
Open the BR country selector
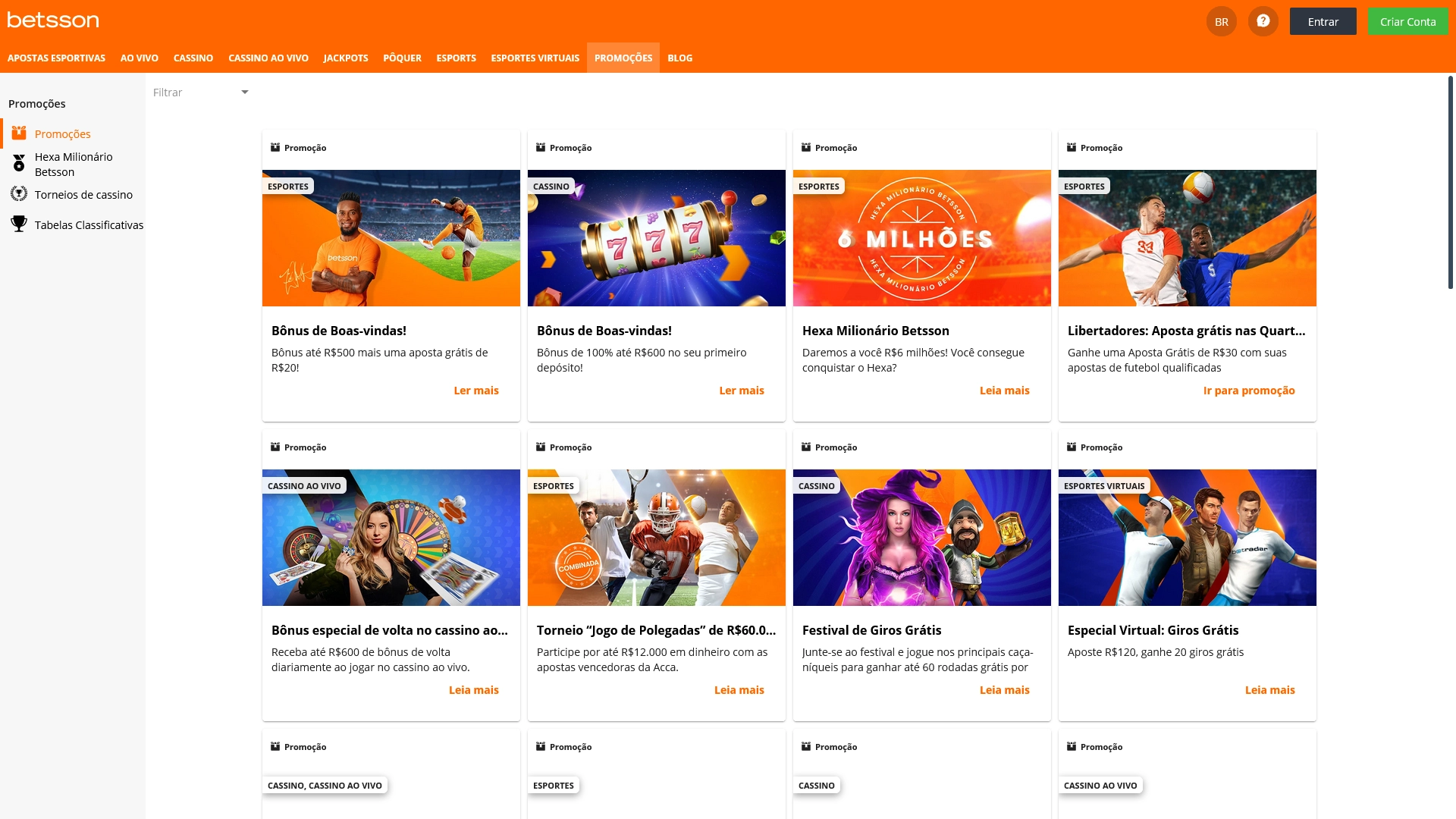click(x=1221, y=21)
